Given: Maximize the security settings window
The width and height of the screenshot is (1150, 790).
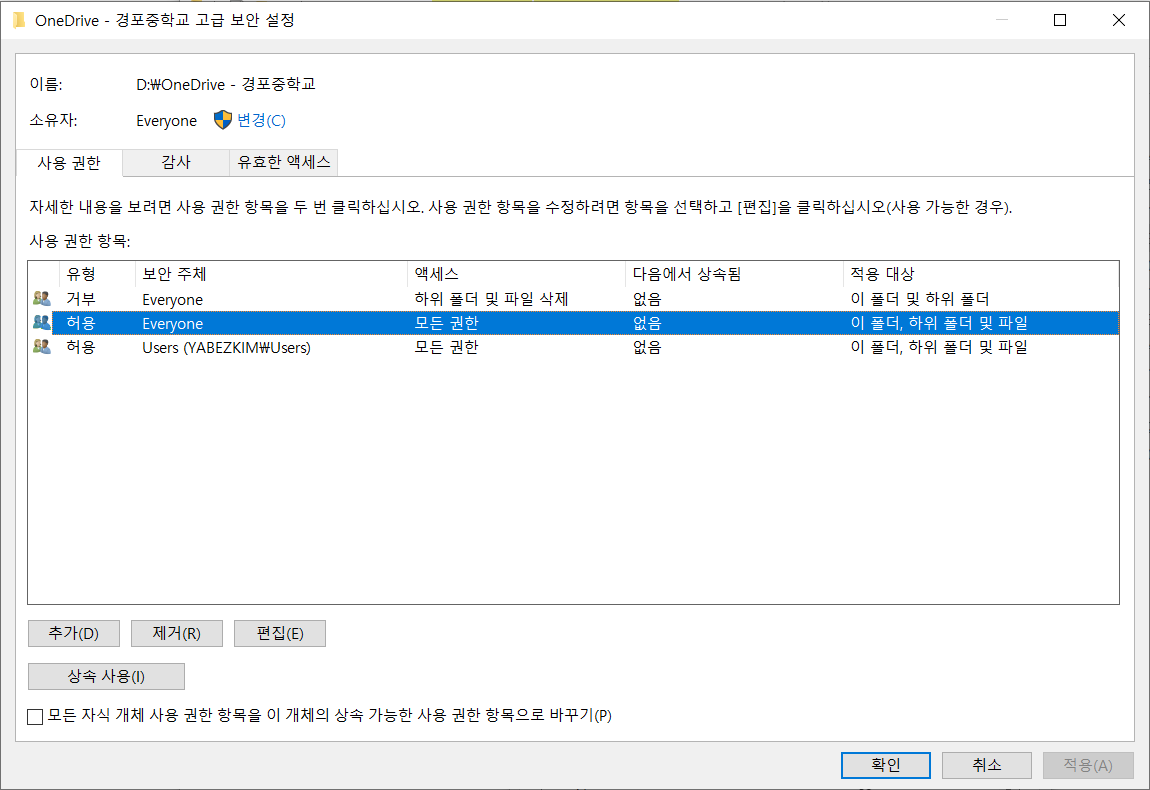Looking at the screenshot, I should pos(1060,20).
